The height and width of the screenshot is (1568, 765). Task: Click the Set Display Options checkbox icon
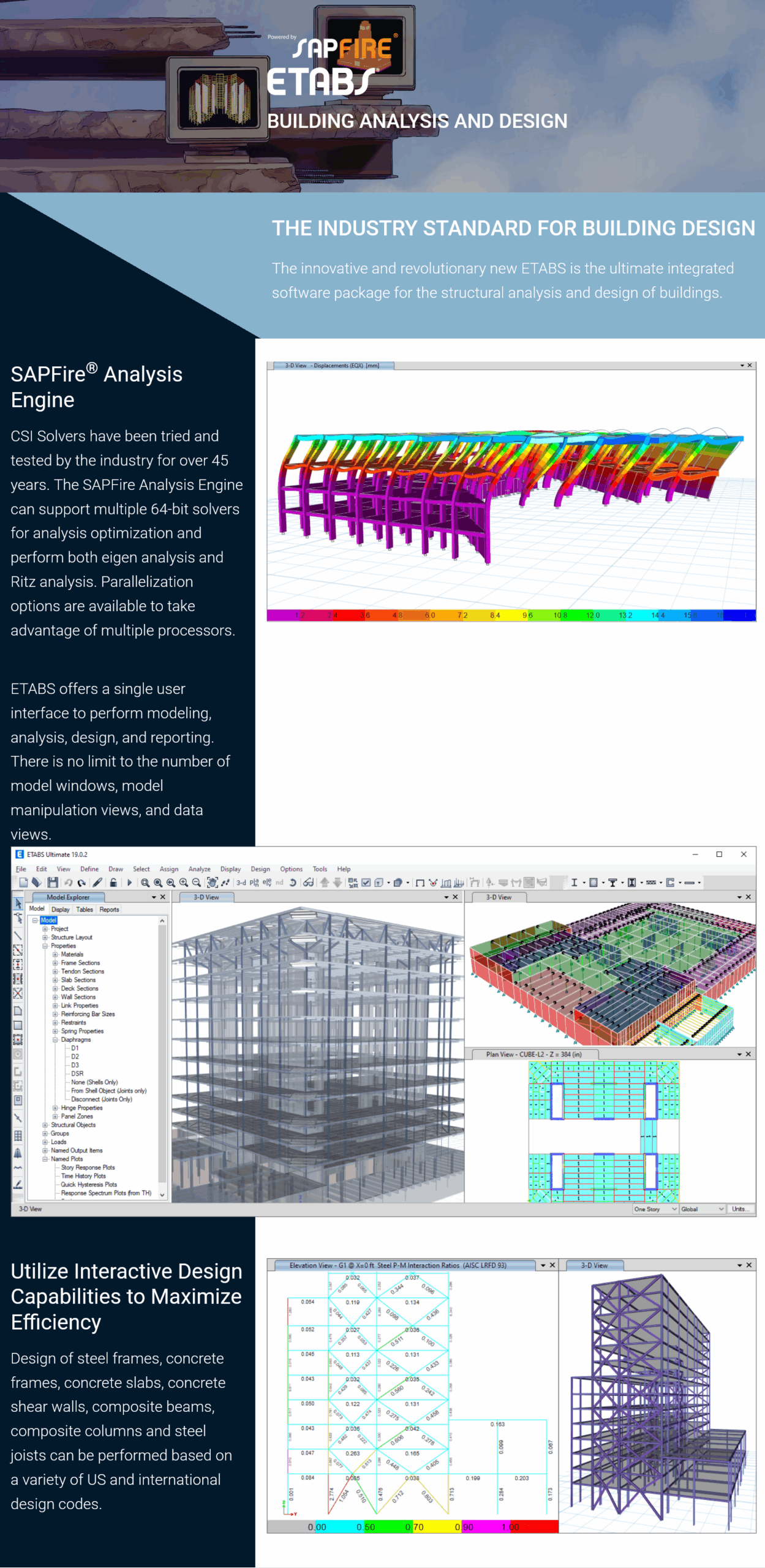tap(366, 883)
